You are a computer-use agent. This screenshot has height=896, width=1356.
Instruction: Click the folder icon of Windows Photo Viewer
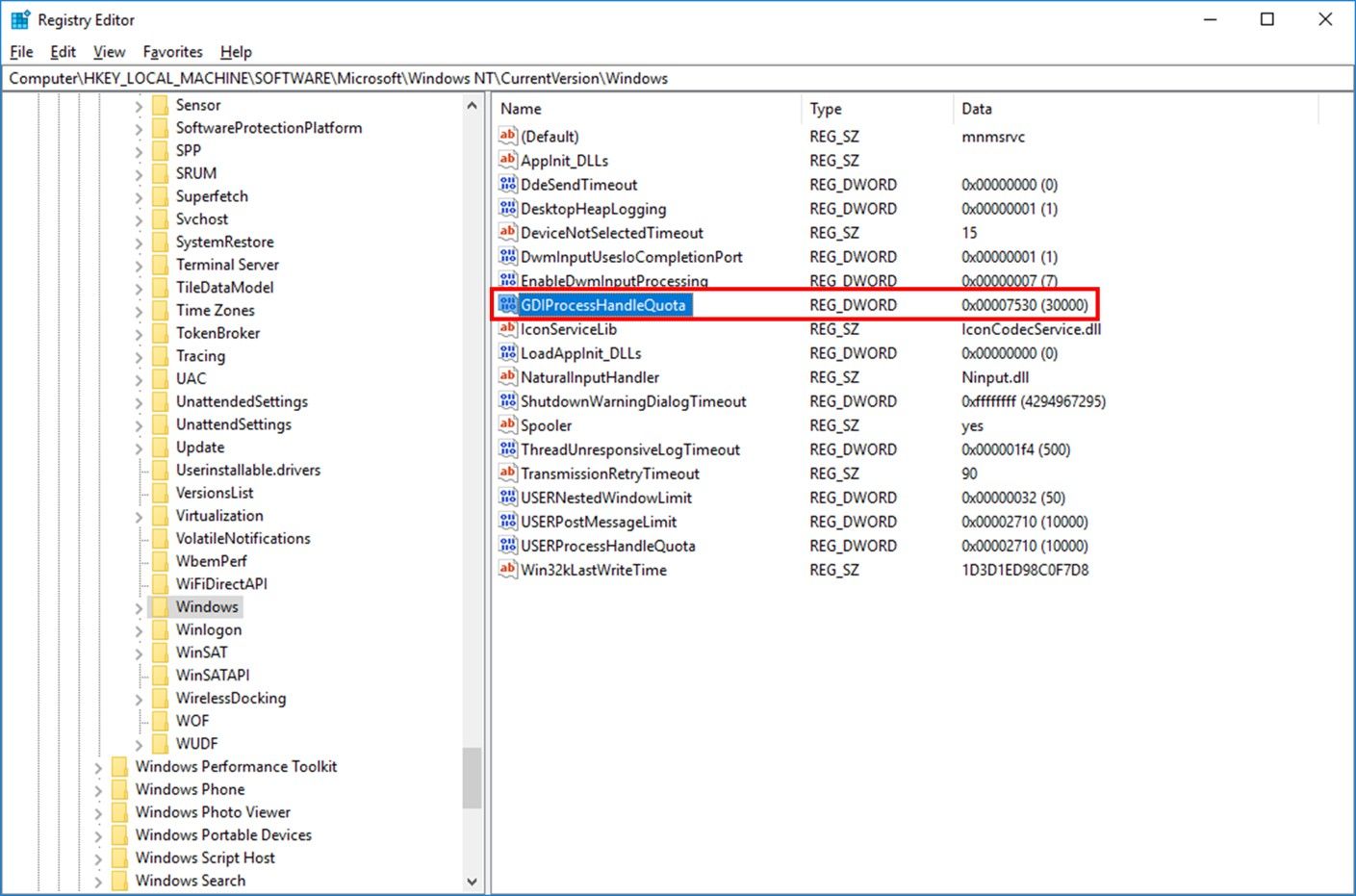[119, 812]
